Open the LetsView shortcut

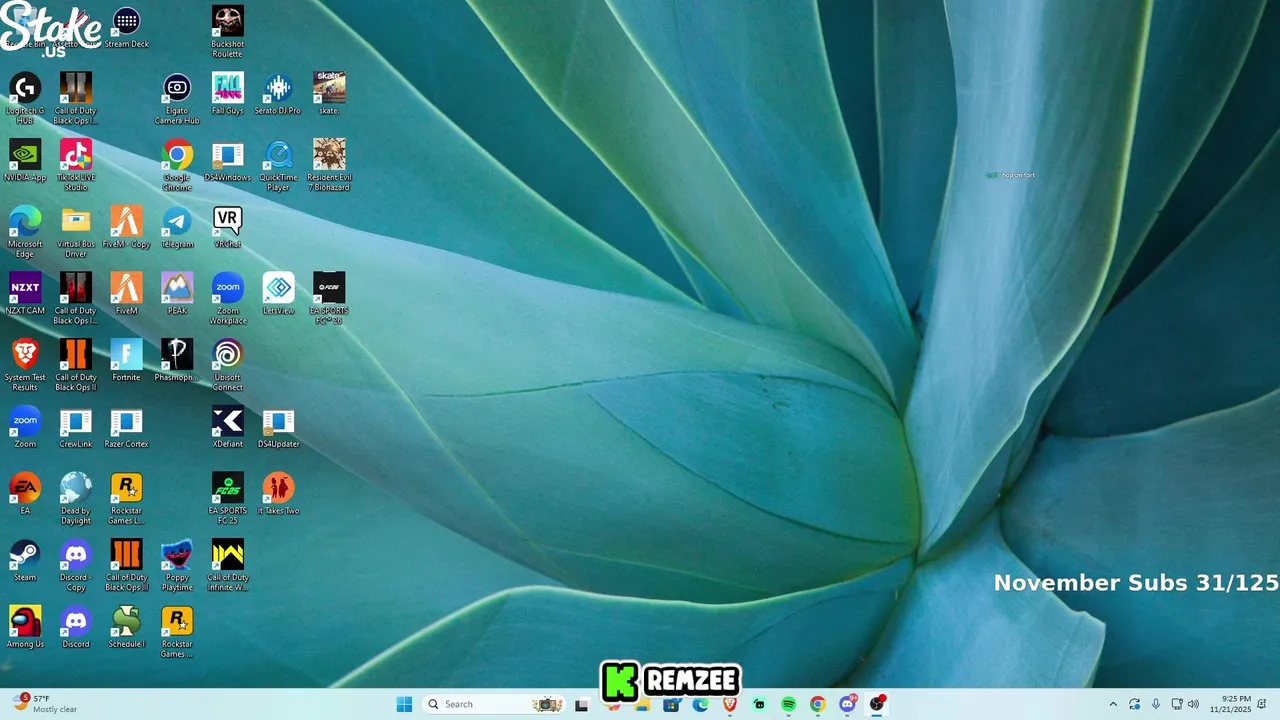click(278, 294)
